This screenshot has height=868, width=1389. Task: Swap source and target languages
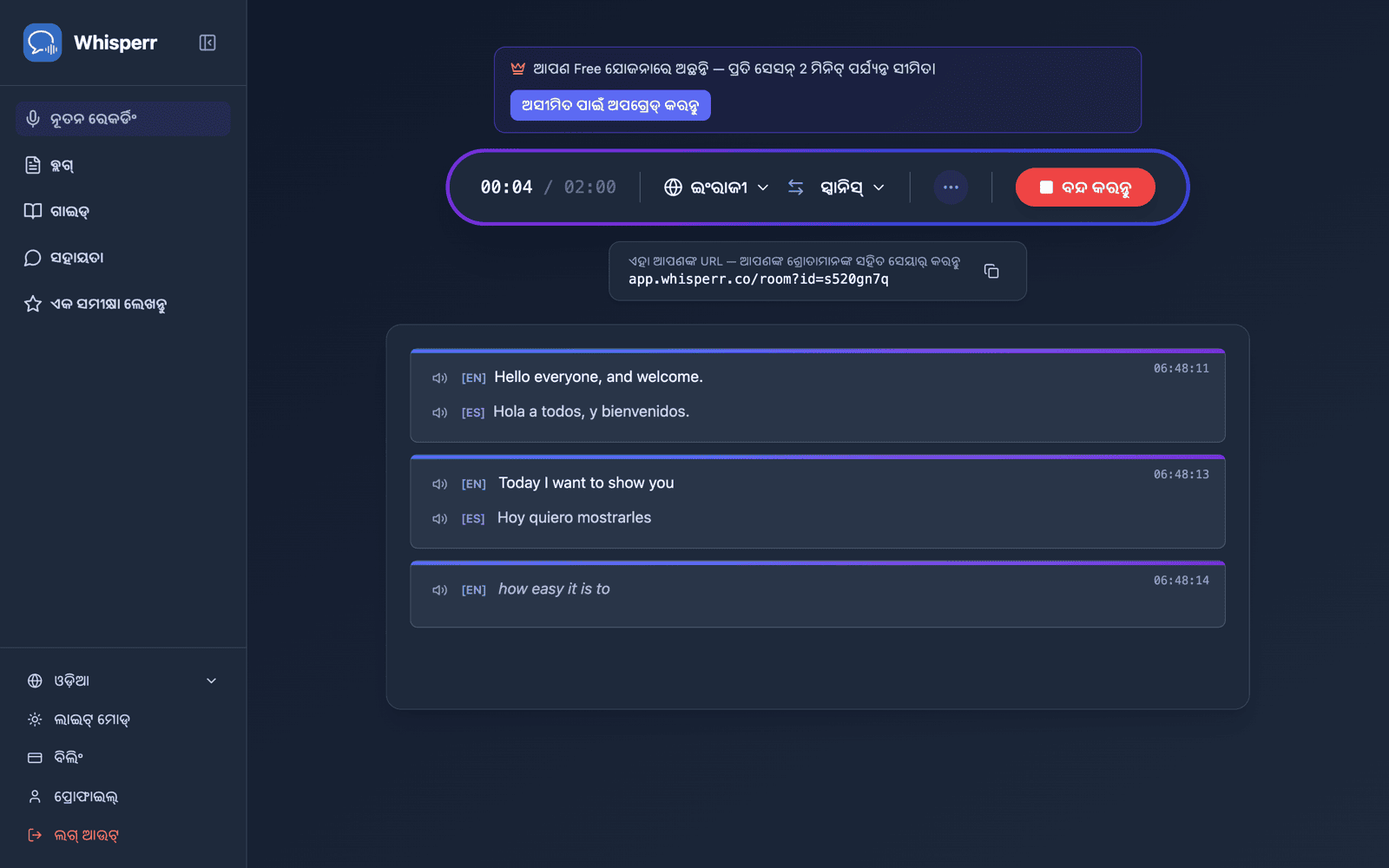pyautogui.click(x=796, y=187)
